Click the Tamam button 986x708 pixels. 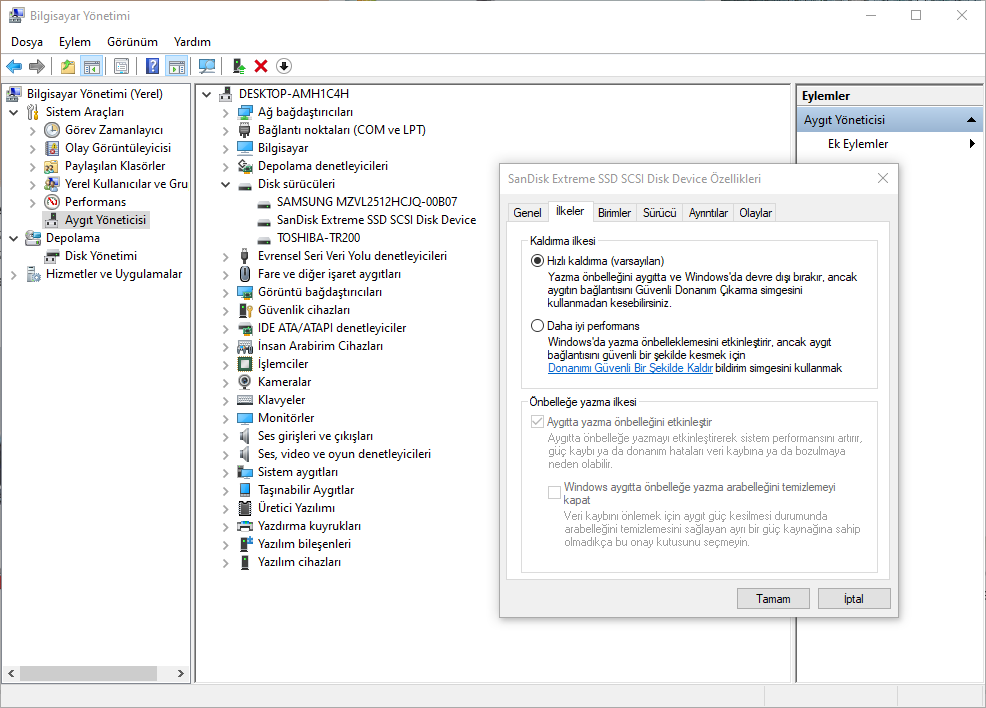pos(772,599)
